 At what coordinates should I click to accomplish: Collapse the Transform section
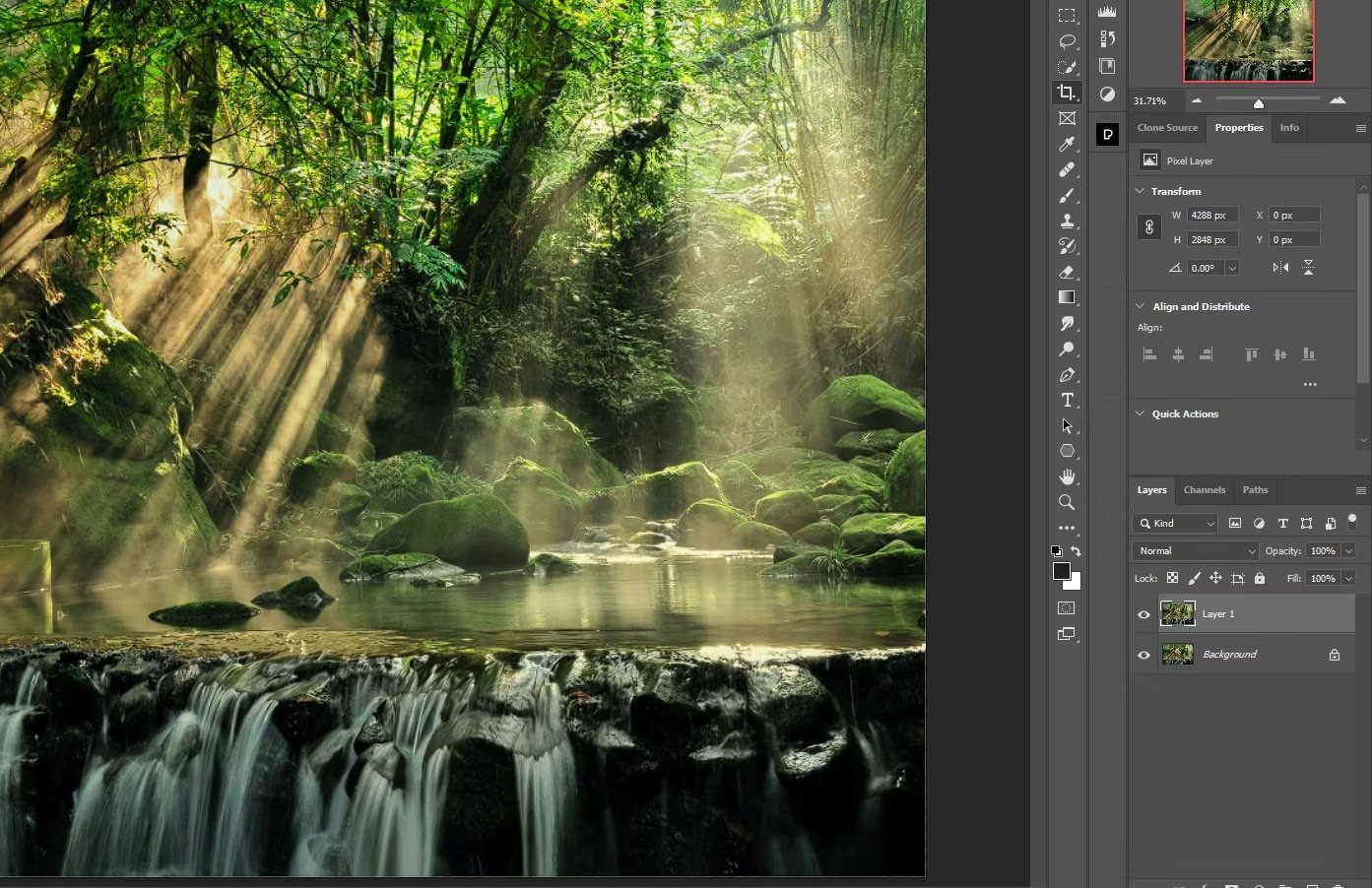coord(1141,191)
